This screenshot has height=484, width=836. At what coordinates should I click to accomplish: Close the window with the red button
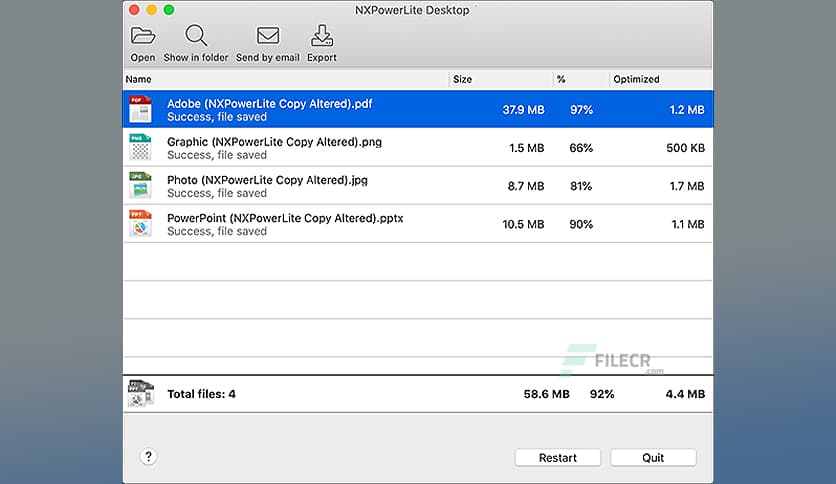point(134,10)
